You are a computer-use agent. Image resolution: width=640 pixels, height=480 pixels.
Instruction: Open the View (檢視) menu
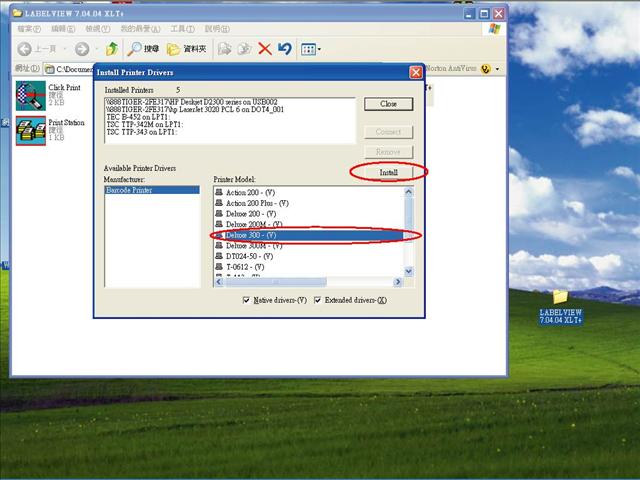point(98,29)
